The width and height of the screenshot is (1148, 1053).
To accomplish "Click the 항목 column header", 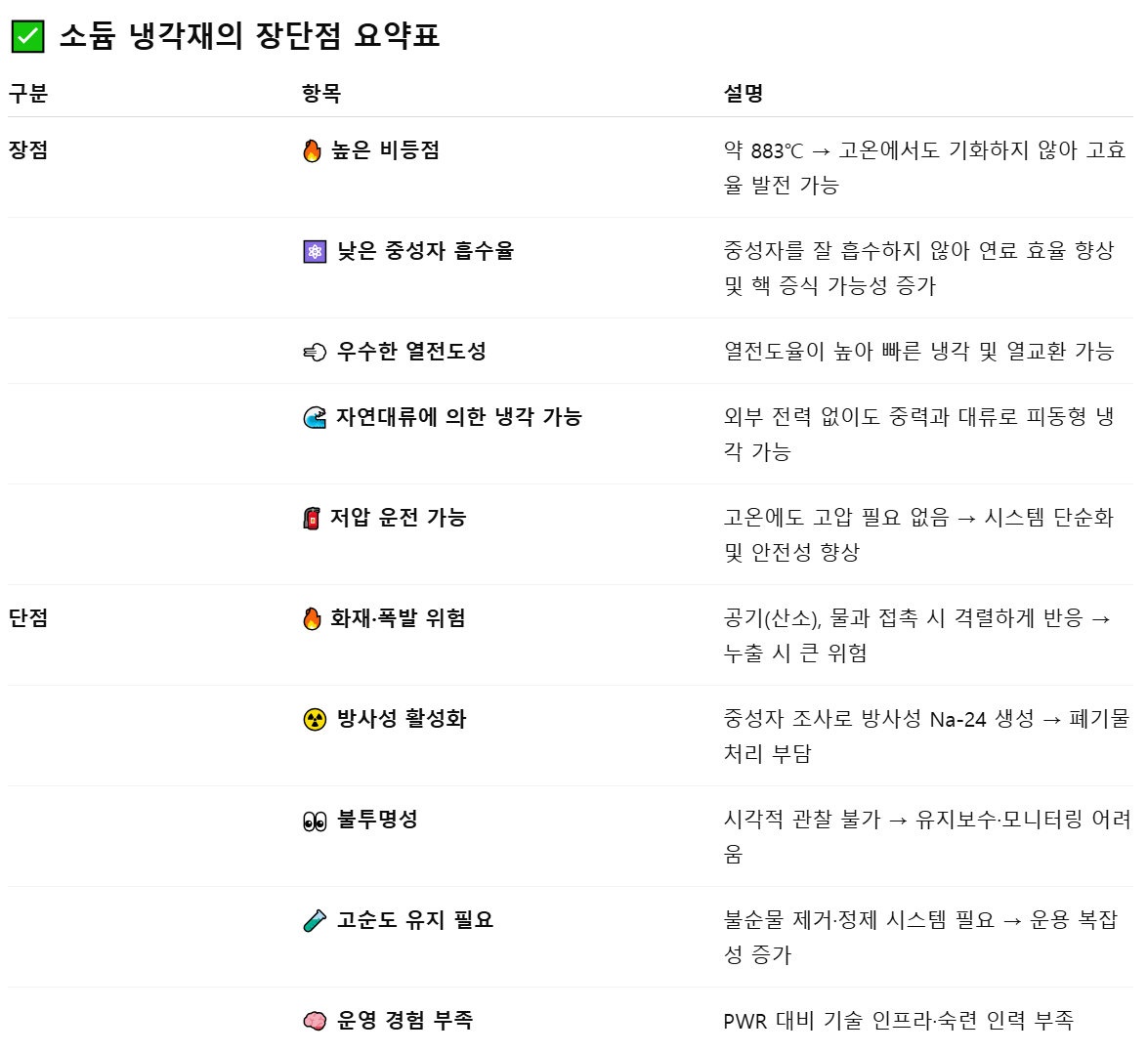I will tap(321, 94).
